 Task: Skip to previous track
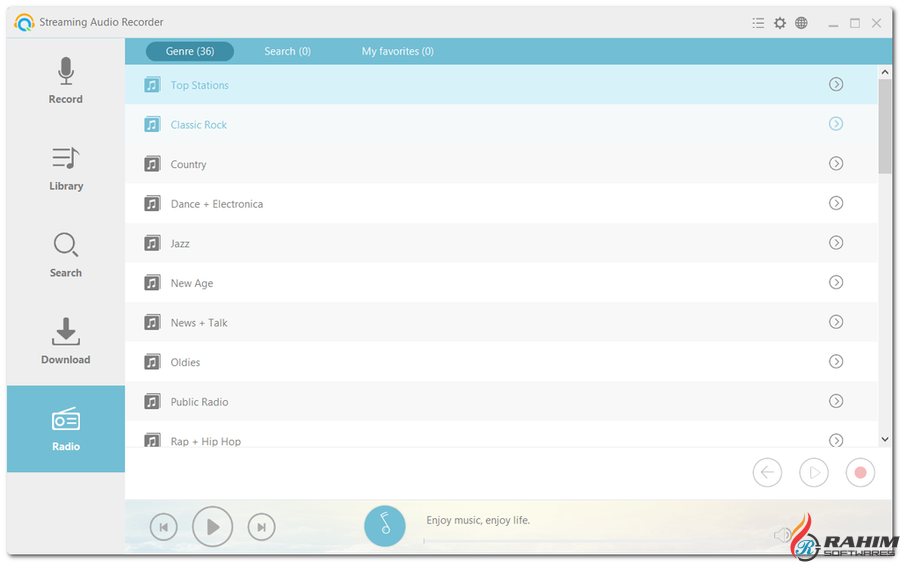coord(164,527)
